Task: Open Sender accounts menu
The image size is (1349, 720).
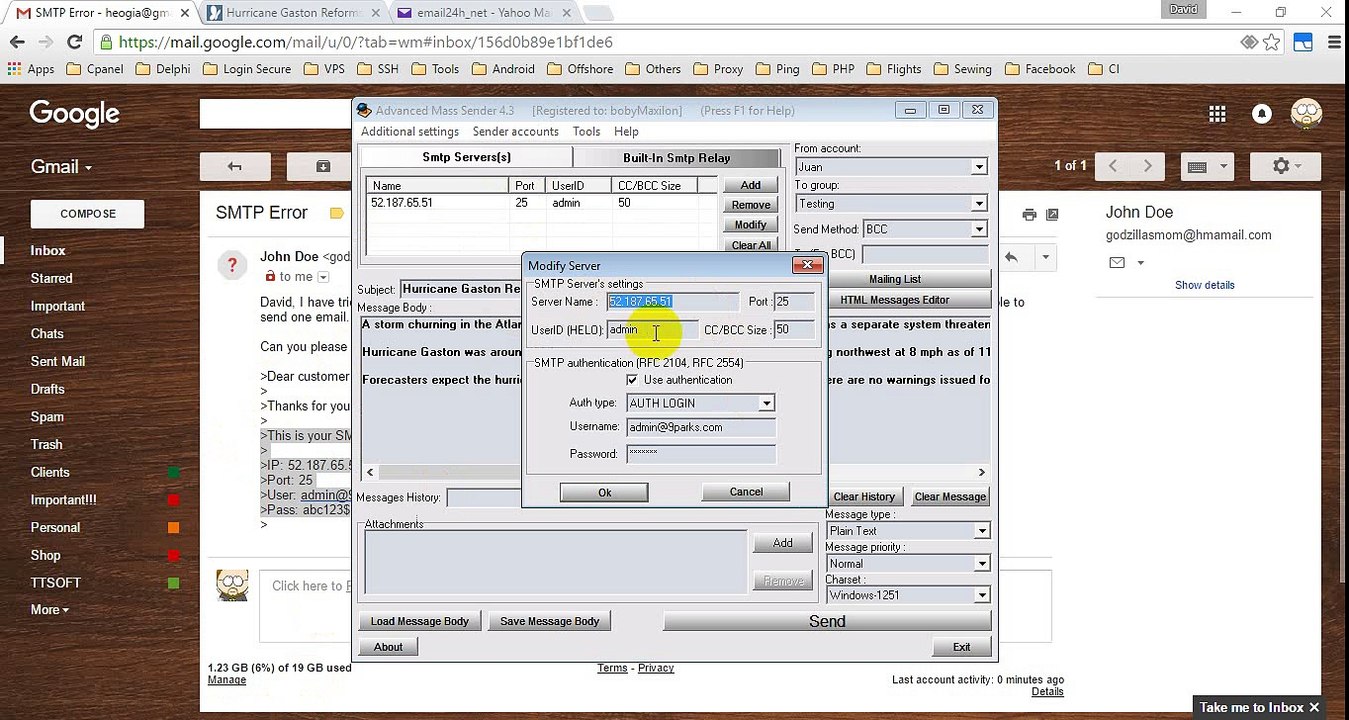Action: click(515, 132)
